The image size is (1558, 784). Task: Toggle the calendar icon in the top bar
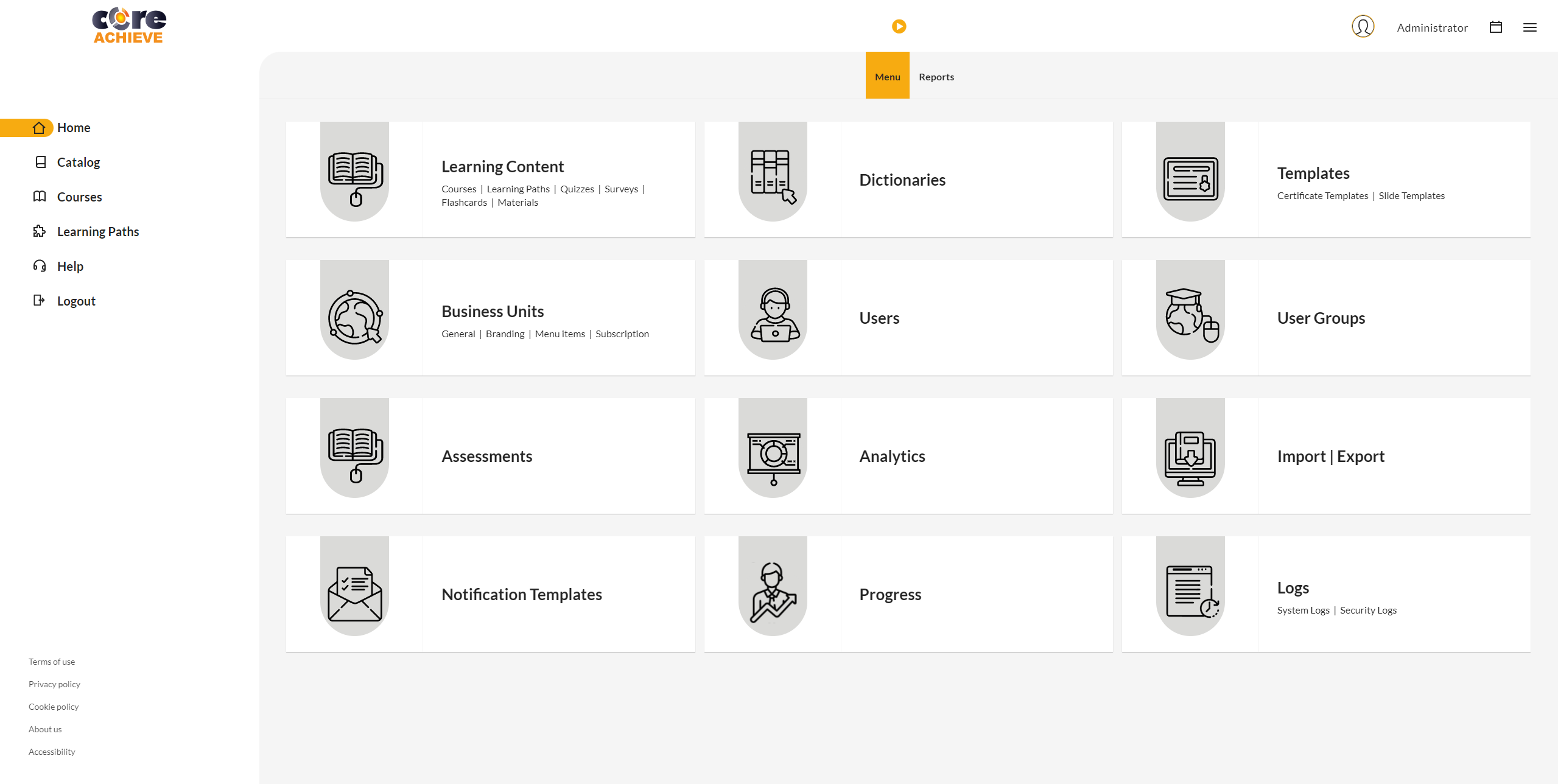coord(1495,27)
